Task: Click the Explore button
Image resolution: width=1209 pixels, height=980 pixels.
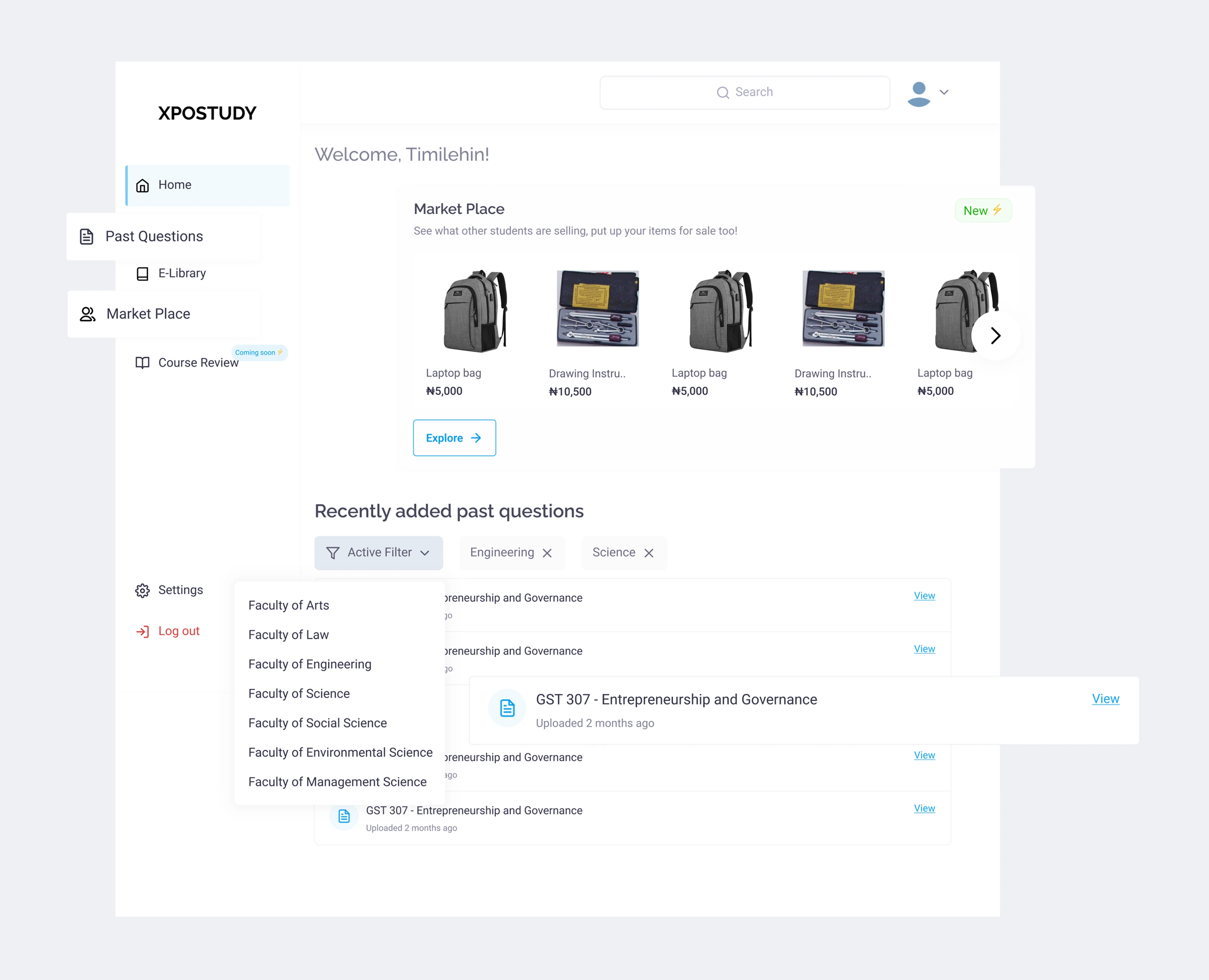Action: coord(454,438)
